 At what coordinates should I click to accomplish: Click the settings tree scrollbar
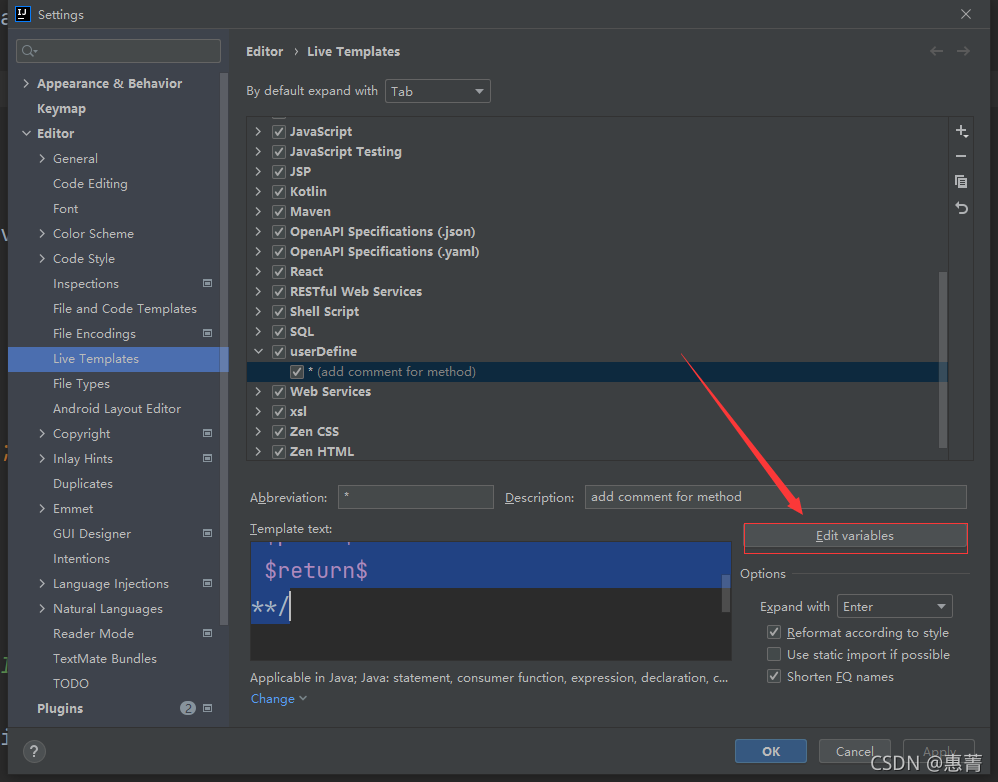click(223, 349)
